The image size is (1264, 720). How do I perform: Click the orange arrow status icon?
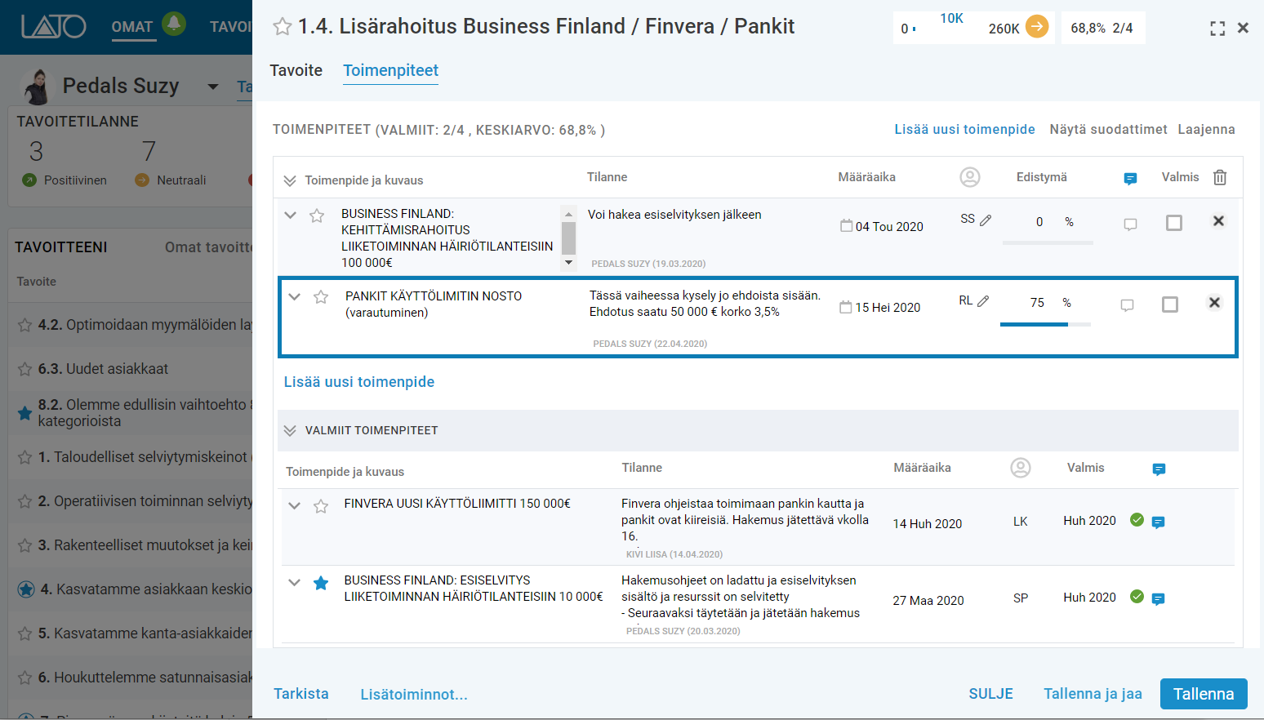click(x=1037, y=27)
